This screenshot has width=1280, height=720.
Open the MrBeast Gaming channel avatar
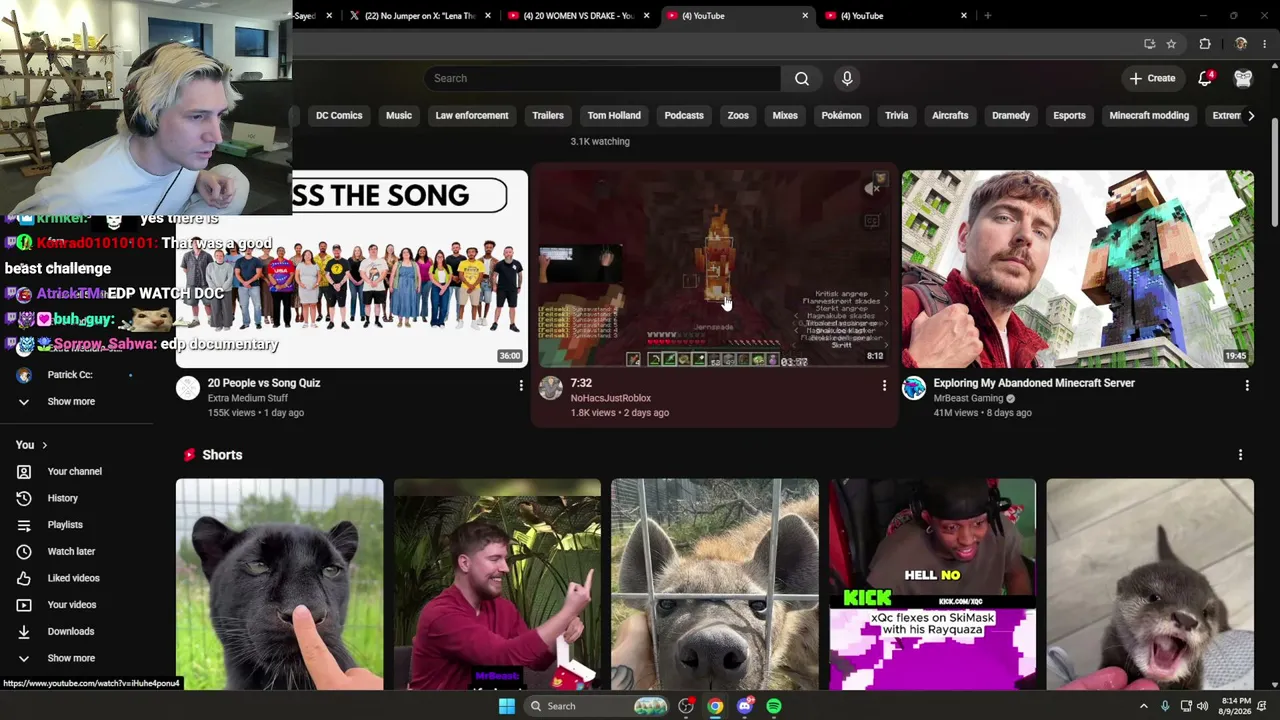[914, 388]
